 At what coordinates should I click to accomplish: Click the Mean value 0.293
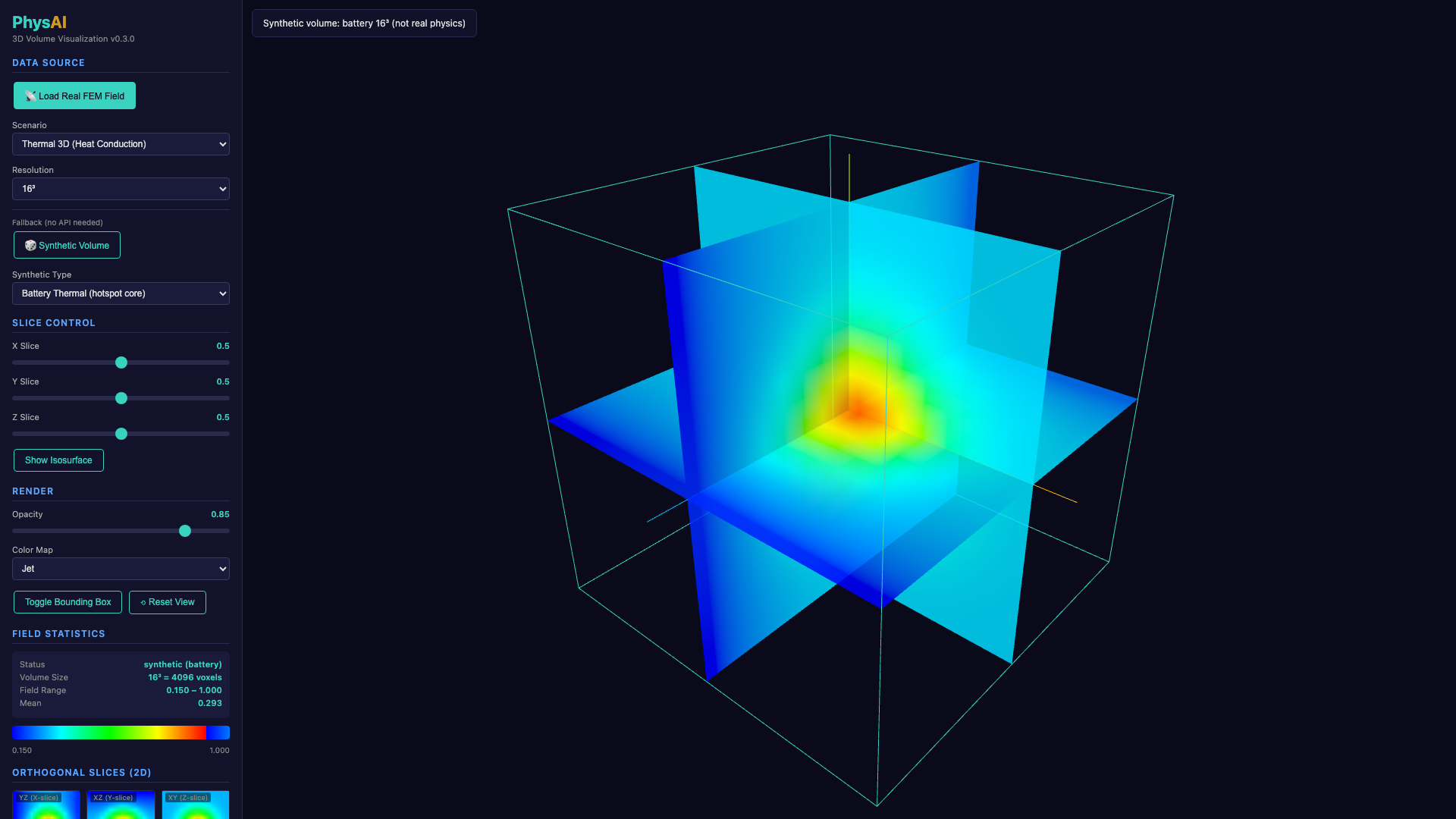(x=210, y=703)
